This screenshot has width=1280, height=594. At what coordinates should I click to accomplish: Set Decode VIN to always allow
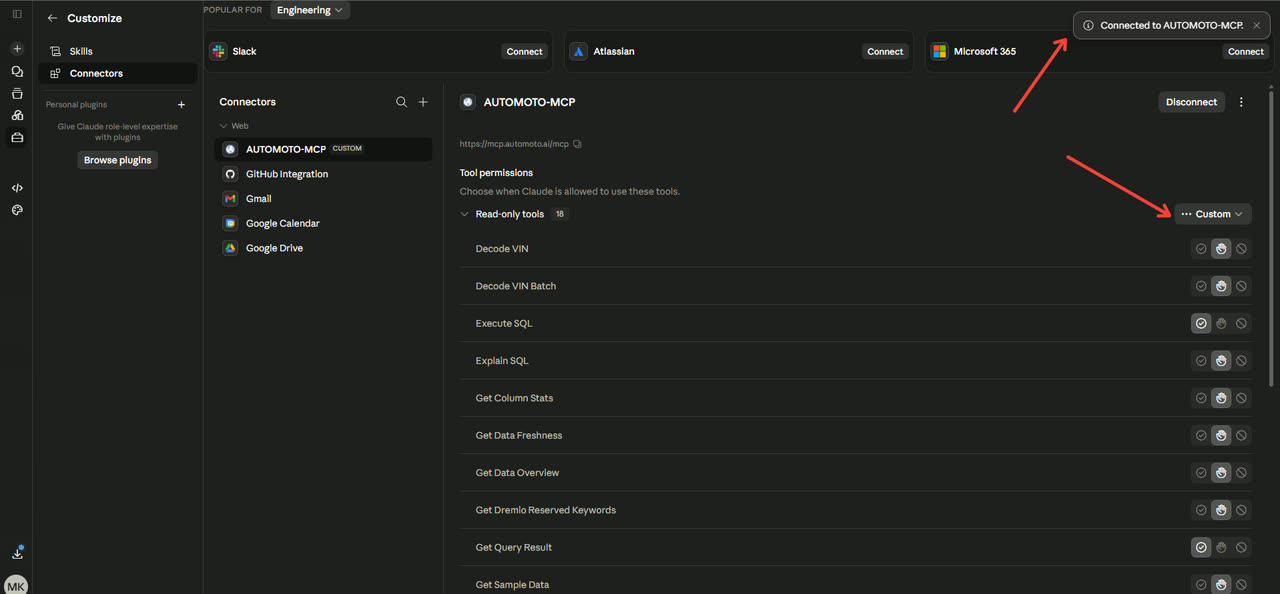coord(1201,249)
